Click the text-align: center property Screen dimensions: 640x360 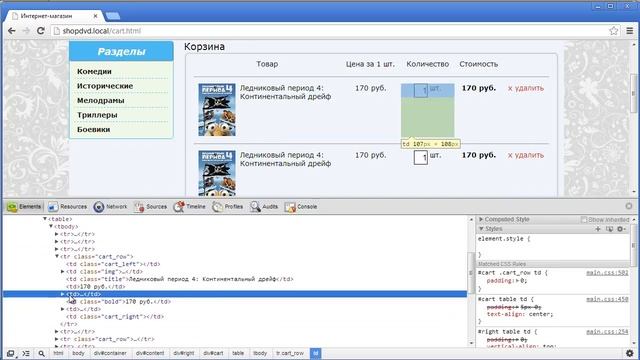520,314
